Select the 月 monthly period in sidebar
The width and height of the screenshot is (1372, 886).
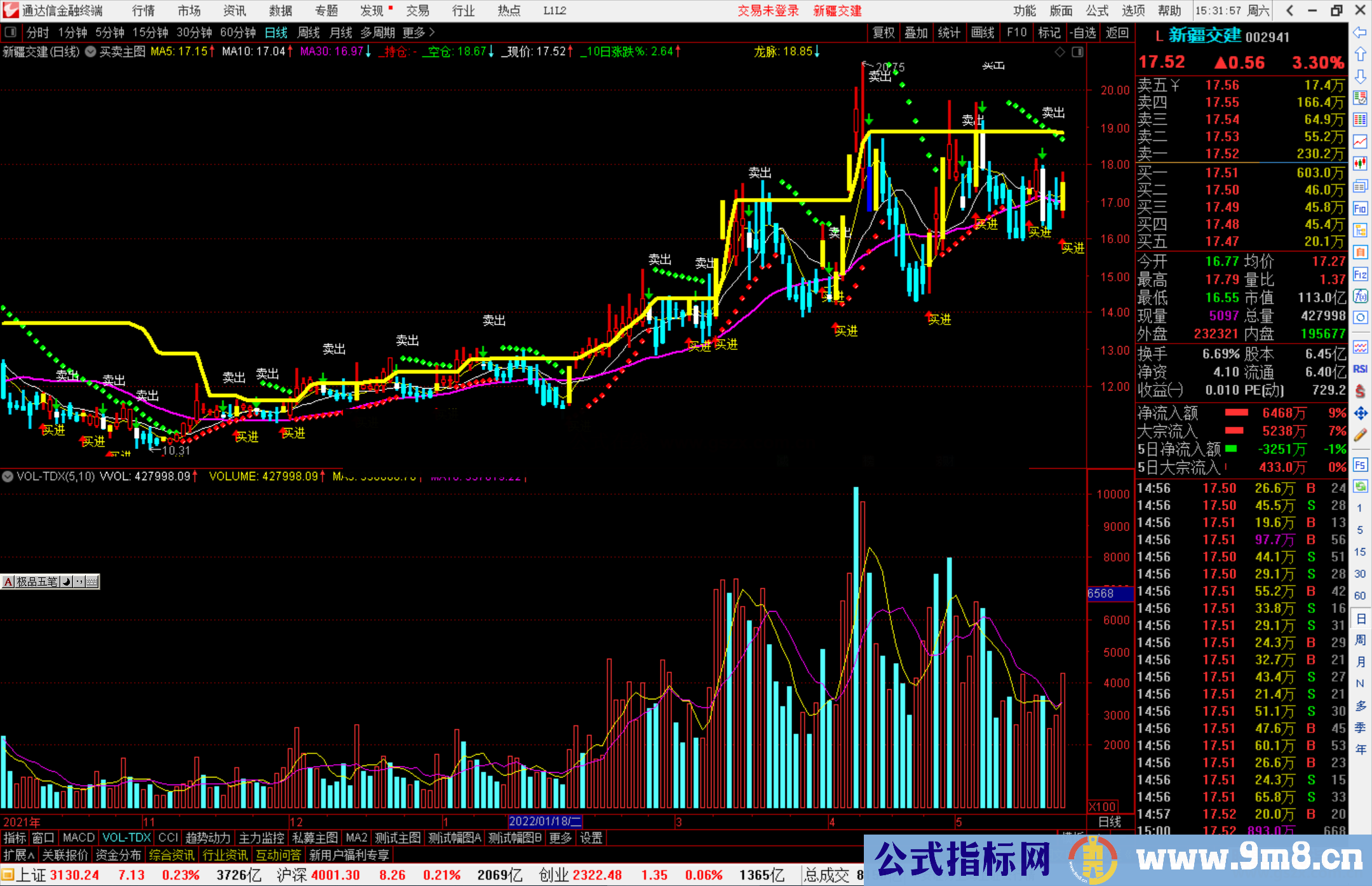[1360, 662]
